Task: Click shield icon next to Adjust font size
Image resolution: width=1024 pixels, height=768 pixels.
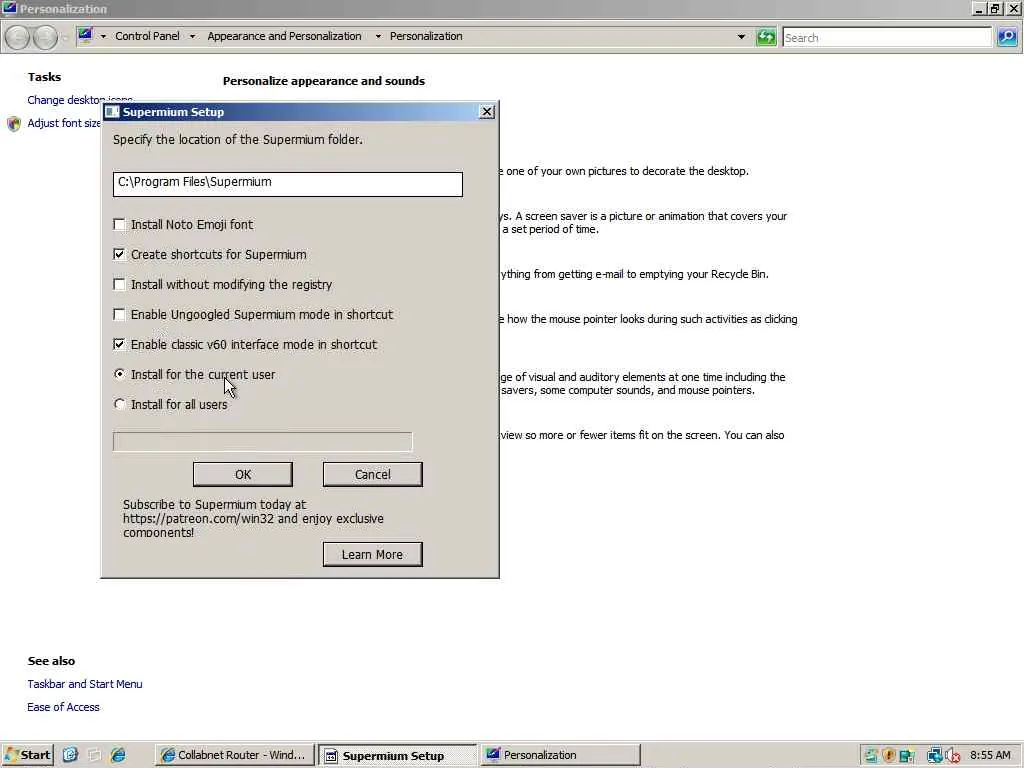Action: (x=14, y=123)
